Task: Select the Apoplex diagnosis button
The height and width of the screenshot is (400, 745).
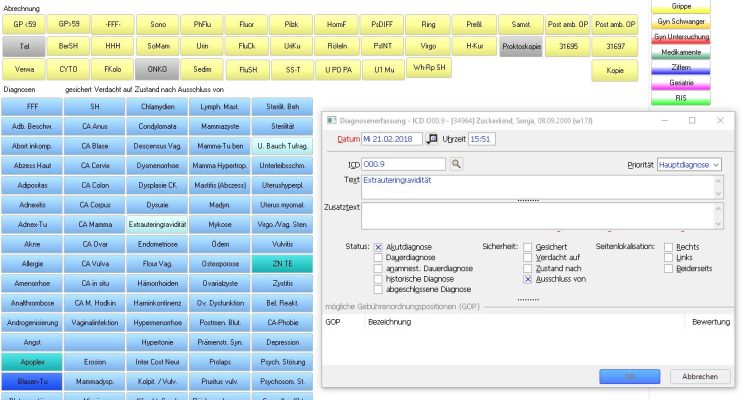Action: pos(32,362)
